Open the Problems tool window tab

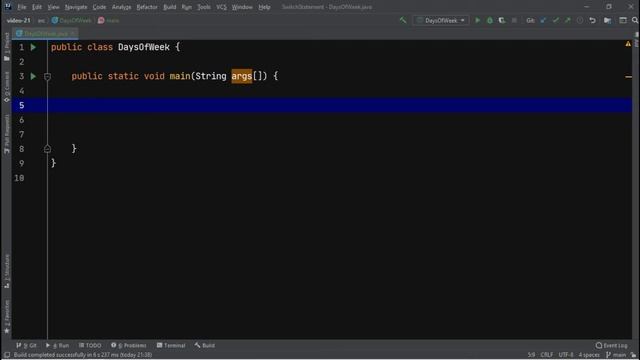click(x=129, y=346)
